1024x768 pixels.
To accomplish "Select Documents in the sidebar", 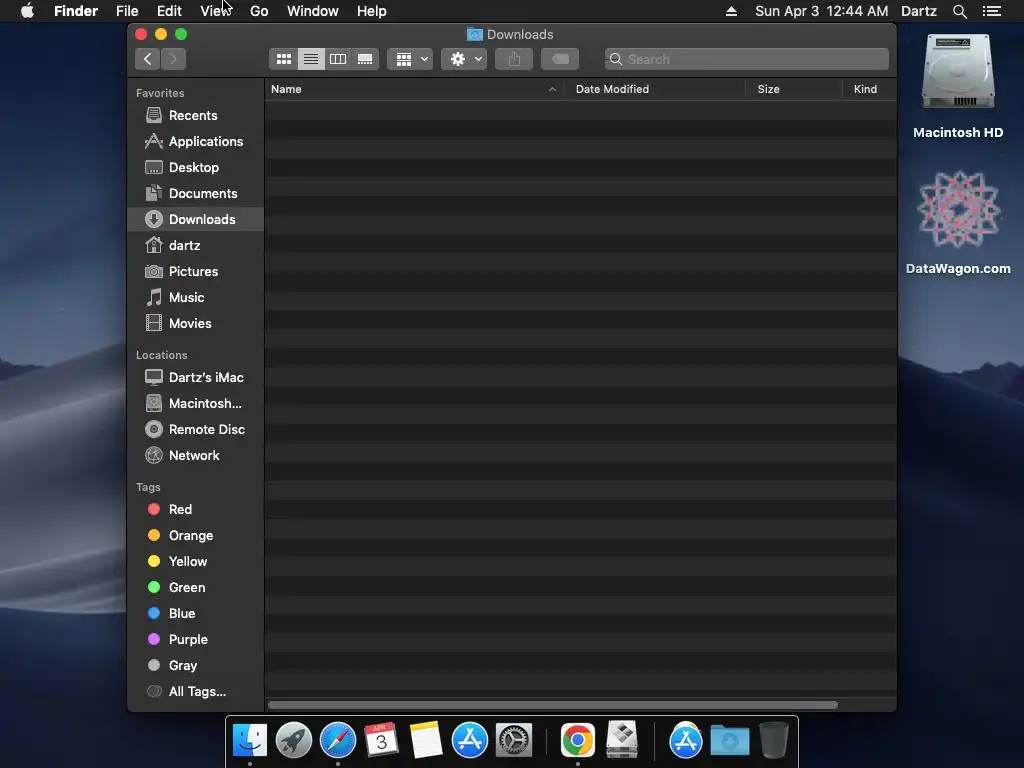I will 195,194.
